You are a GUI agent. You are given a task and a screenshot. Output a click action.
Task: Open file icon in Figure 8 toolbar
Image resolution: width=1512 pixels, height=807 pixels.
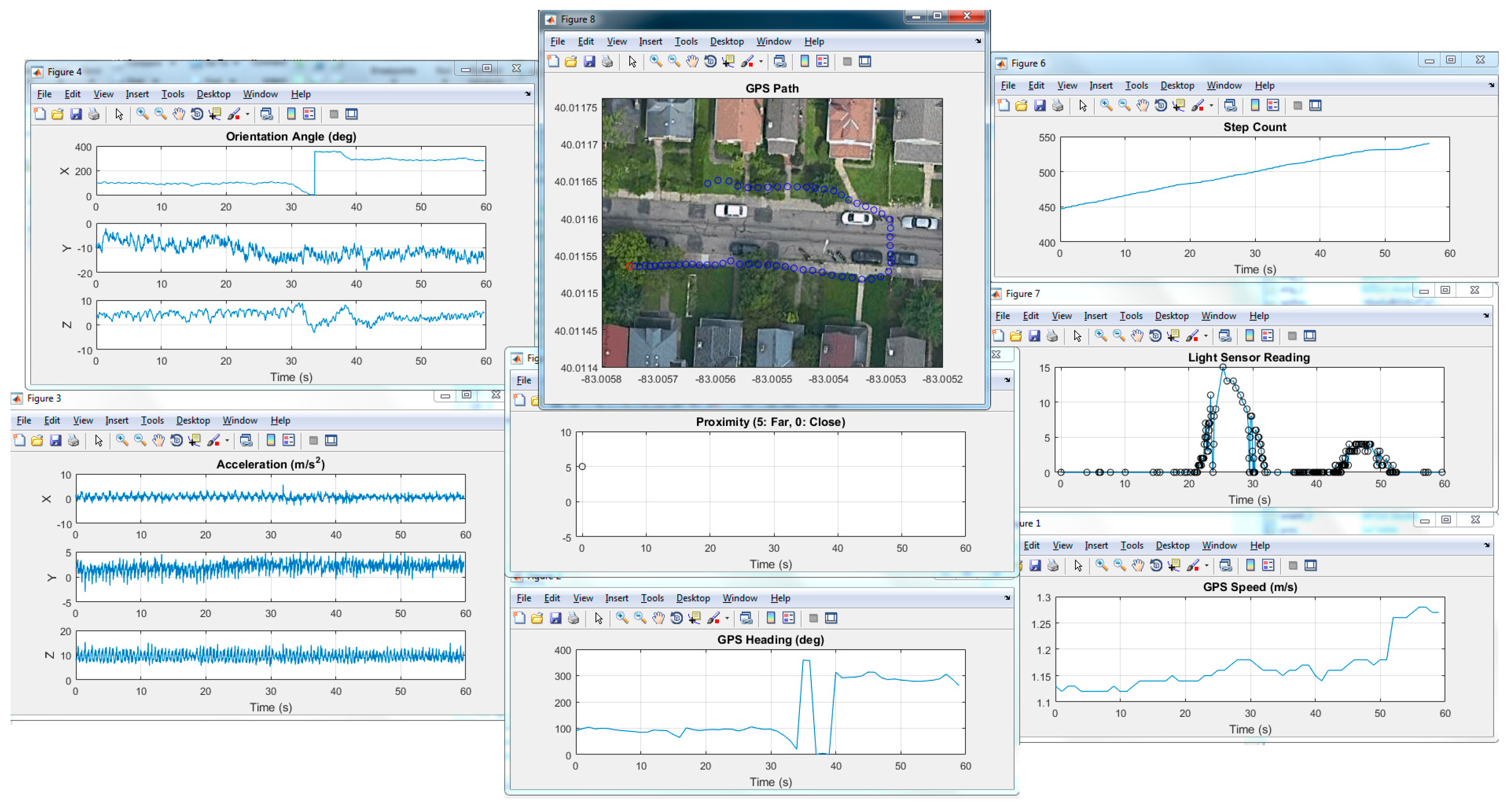click(x=570, y=61)
